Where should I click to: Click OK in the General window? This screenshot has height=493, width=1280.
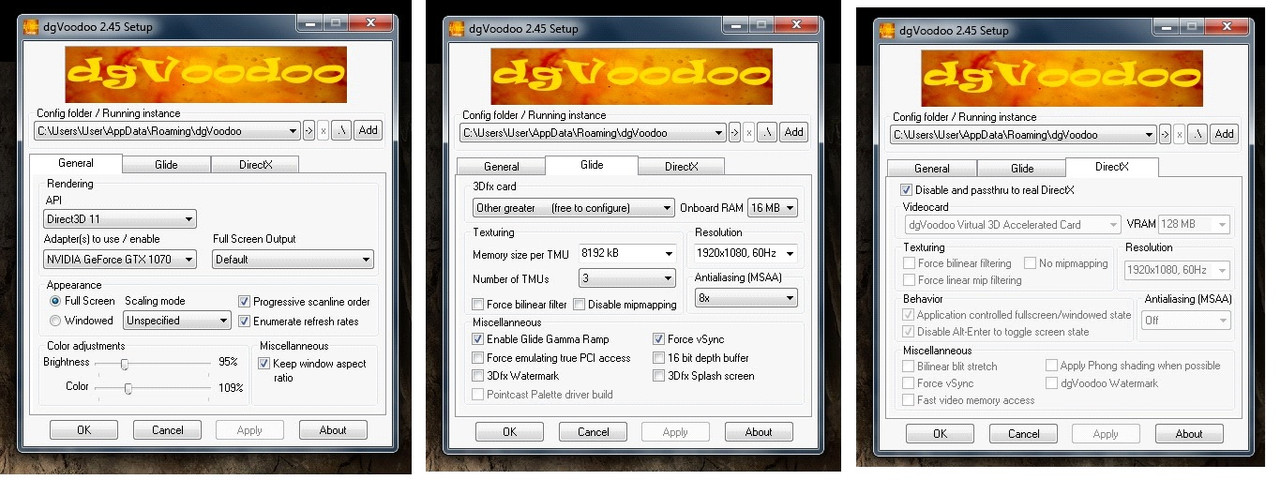click(x=84, y=430)
